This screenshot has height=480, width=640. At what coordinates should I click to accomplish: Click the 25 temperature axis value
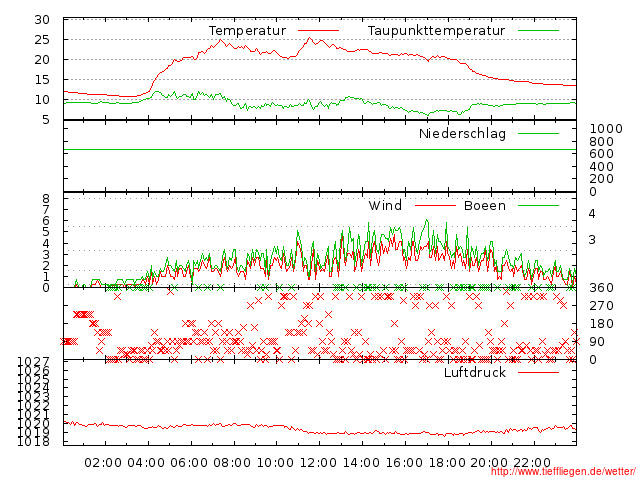42,40
